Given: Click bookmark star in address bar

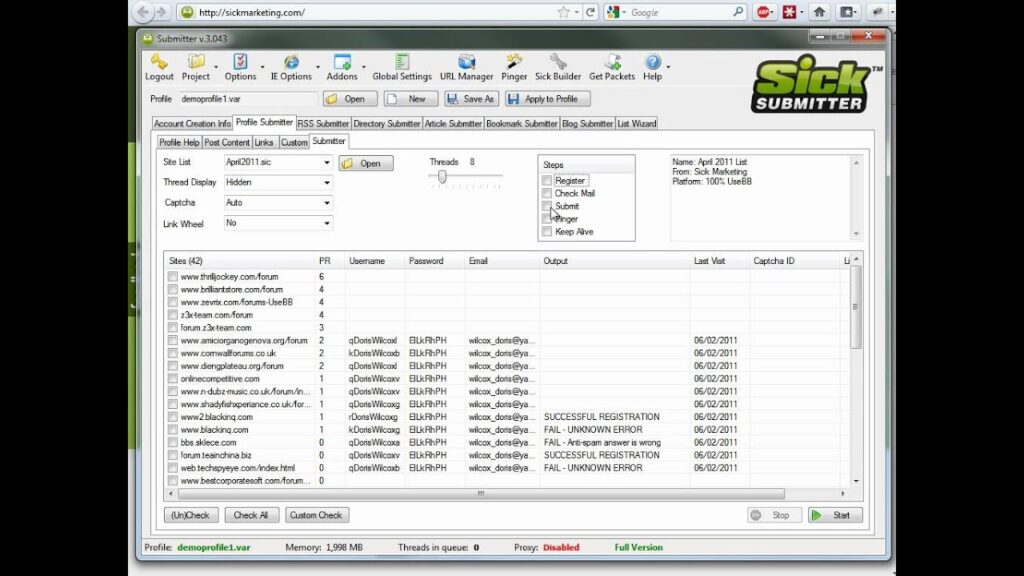Looking at the screenshot, I should 563,12.
